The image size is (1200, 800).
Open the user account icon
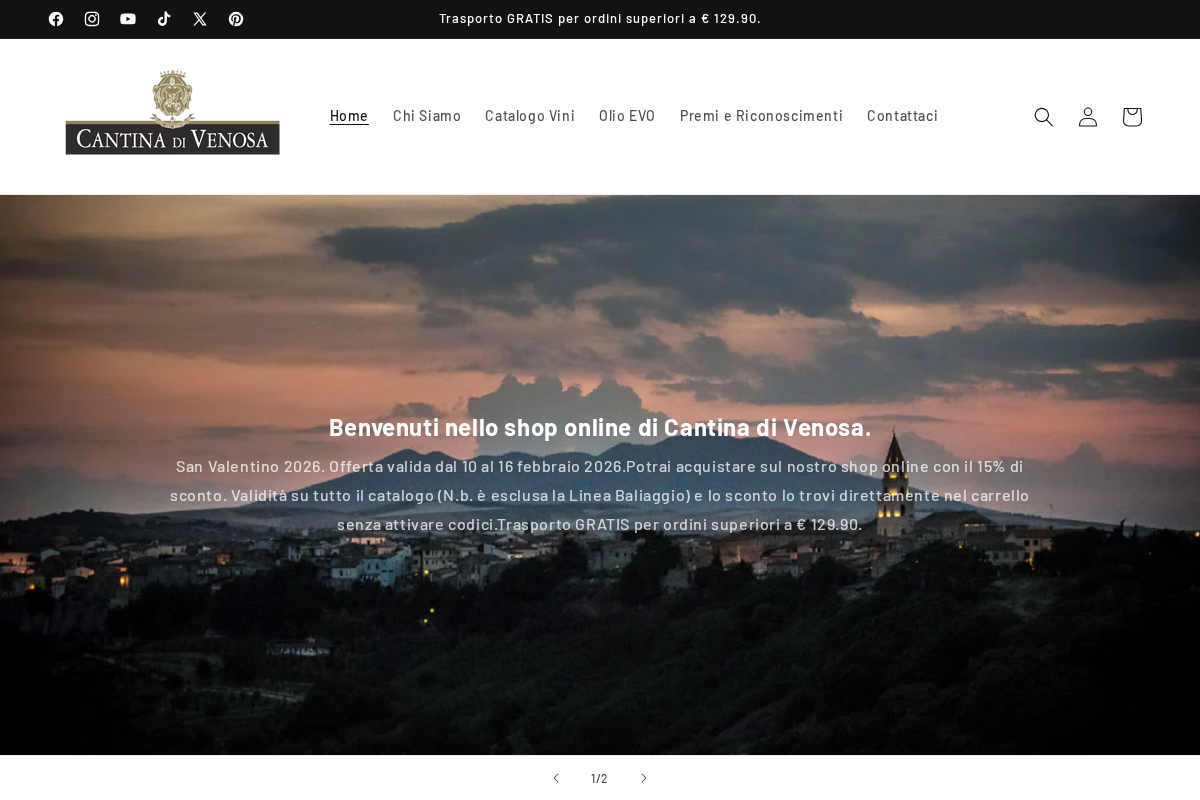[1088, 117]
